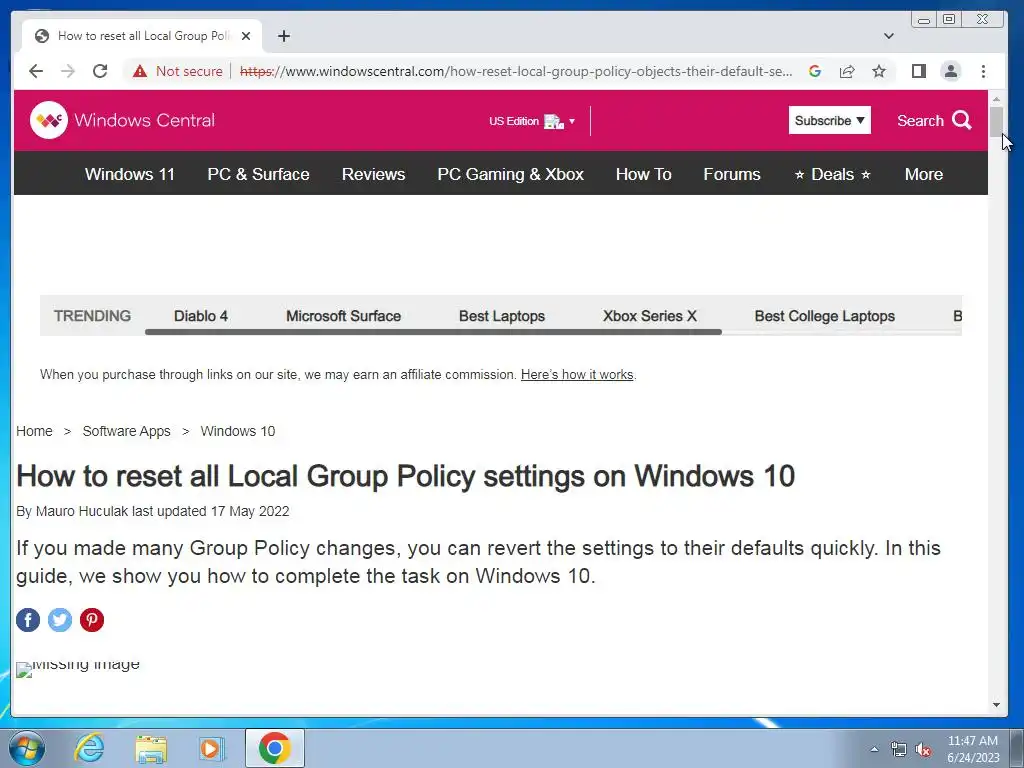Expand the More navigation menu

923,174
